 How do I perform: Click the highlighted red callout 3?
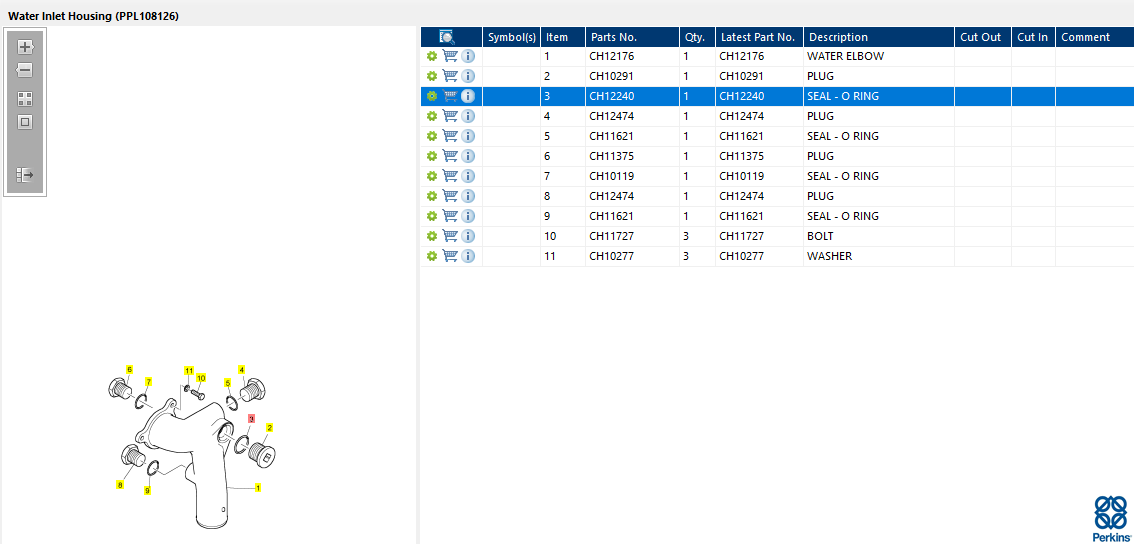pyautogui.click(x=251, y=419)
